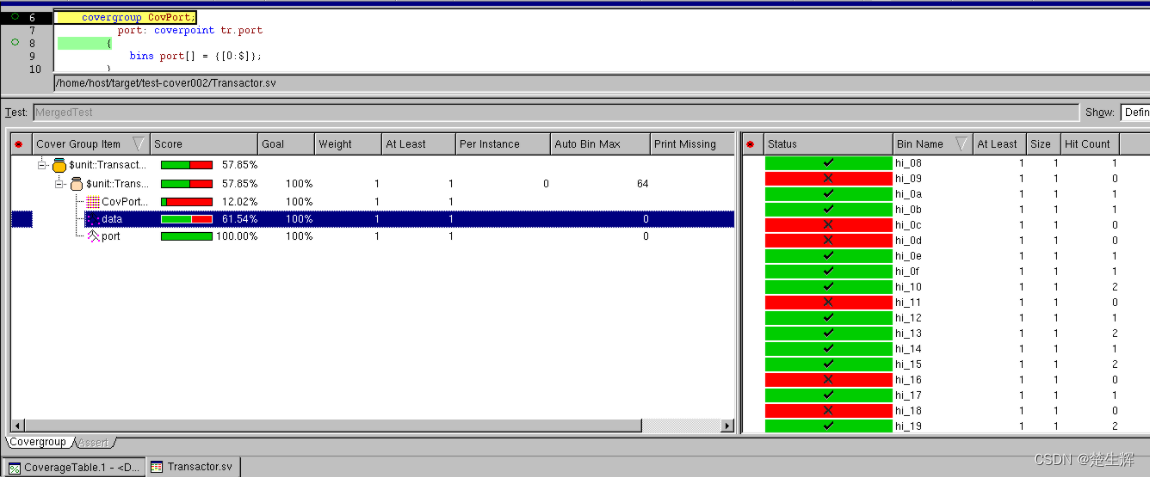
Task: Click the covered check status of hi_13
Action: pyautogui.click(x=828, y=333)
